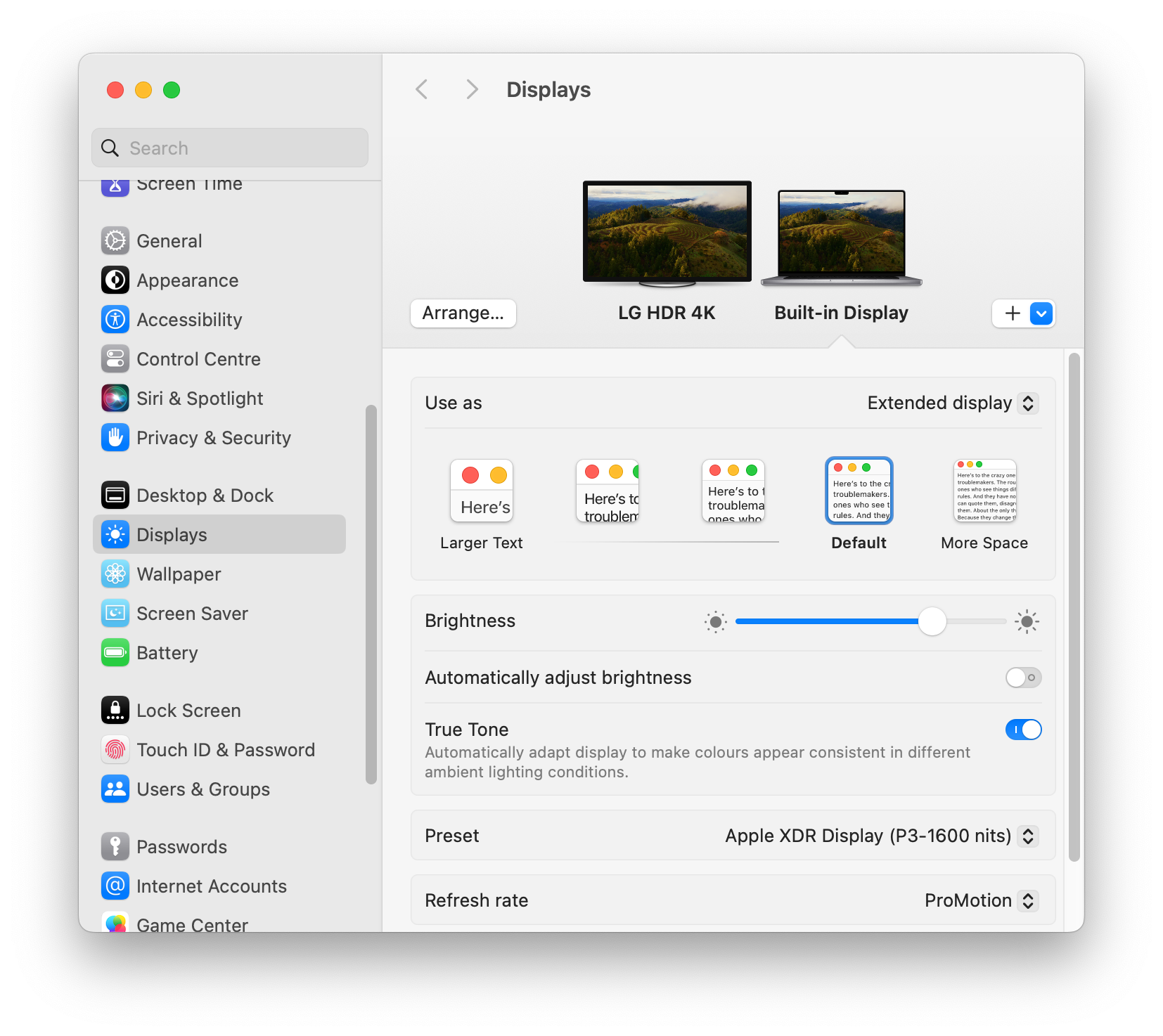
Task: Click the search magnifier icon
Action: click(x=110, y=148)
